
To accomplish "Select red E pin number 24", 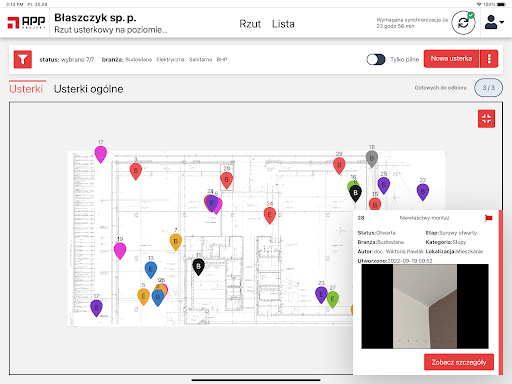I will [270, 215].
